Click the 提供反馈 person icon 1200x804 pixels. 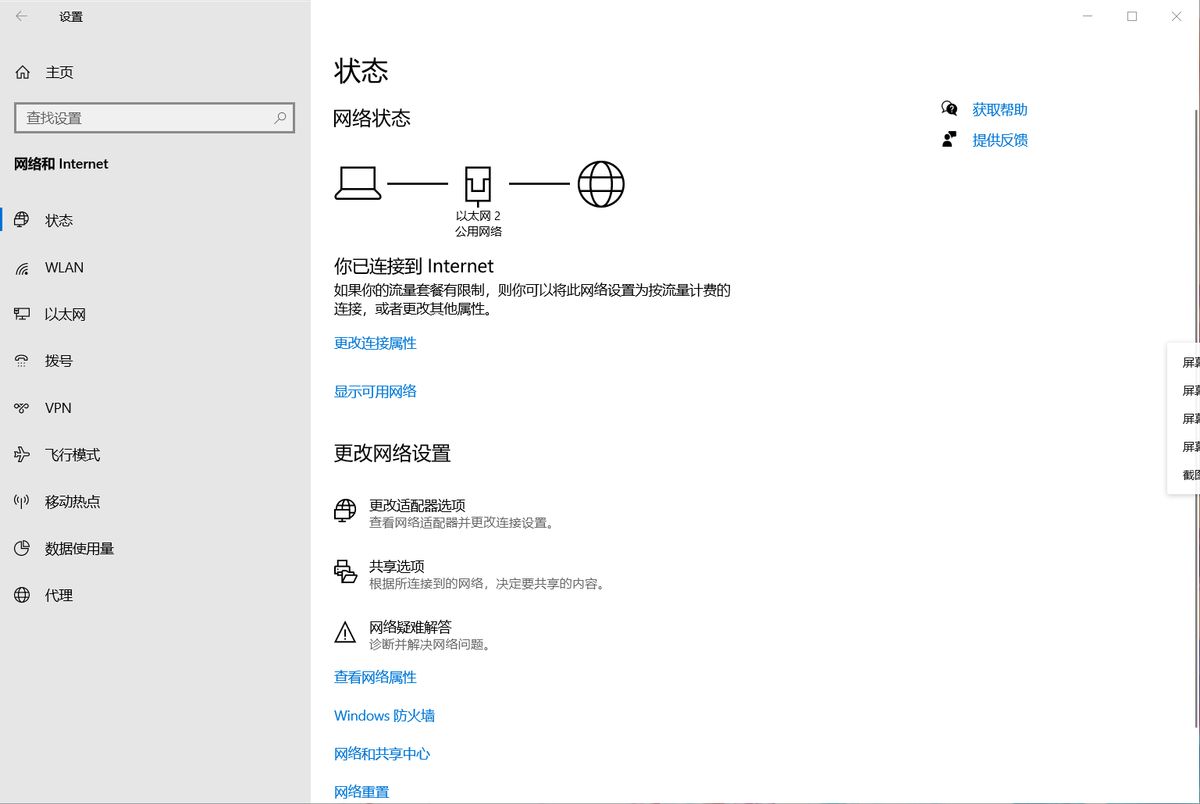[950, 140]
